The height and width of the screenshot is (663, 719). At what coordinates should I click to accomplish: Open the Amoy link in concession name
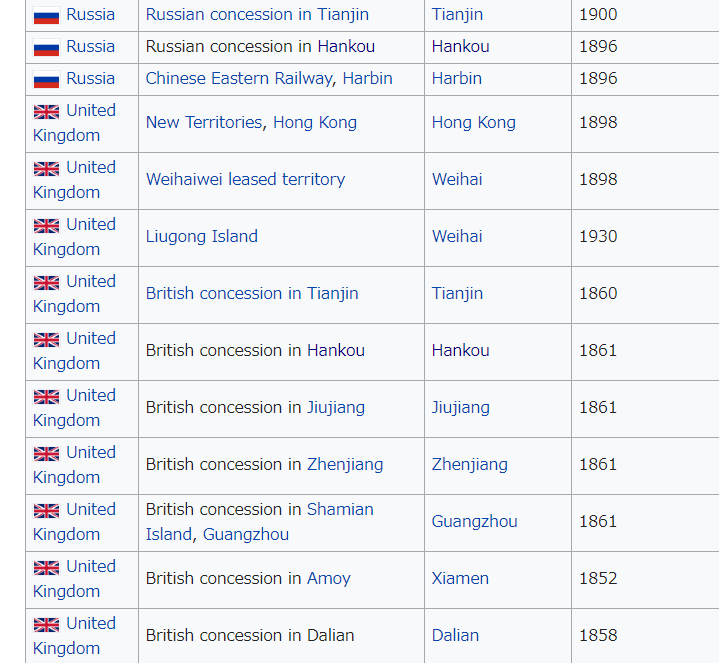(x=329, y=579)
